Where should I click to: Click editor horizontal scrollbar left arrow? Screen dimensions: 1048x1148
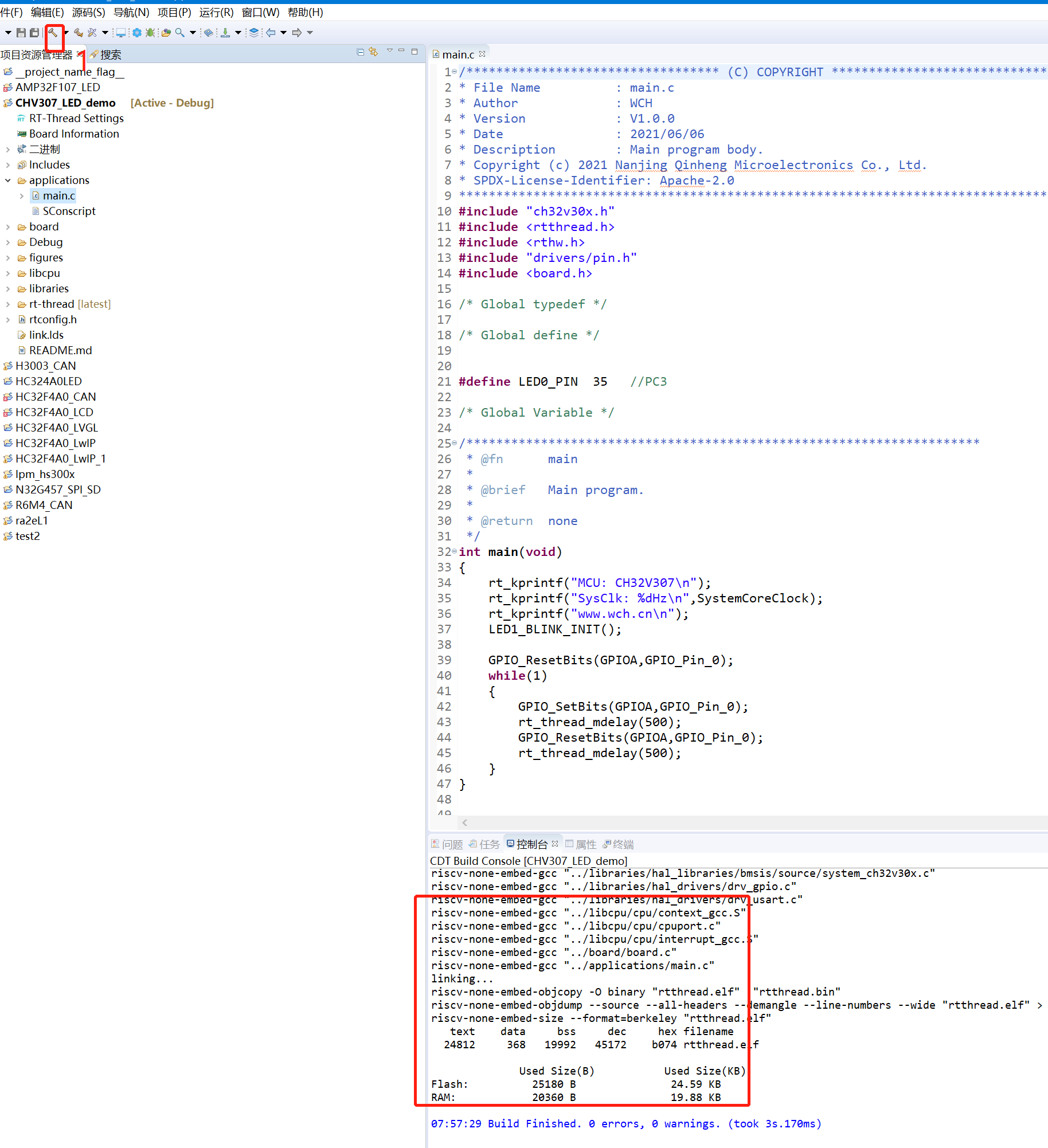coord(464,822)
